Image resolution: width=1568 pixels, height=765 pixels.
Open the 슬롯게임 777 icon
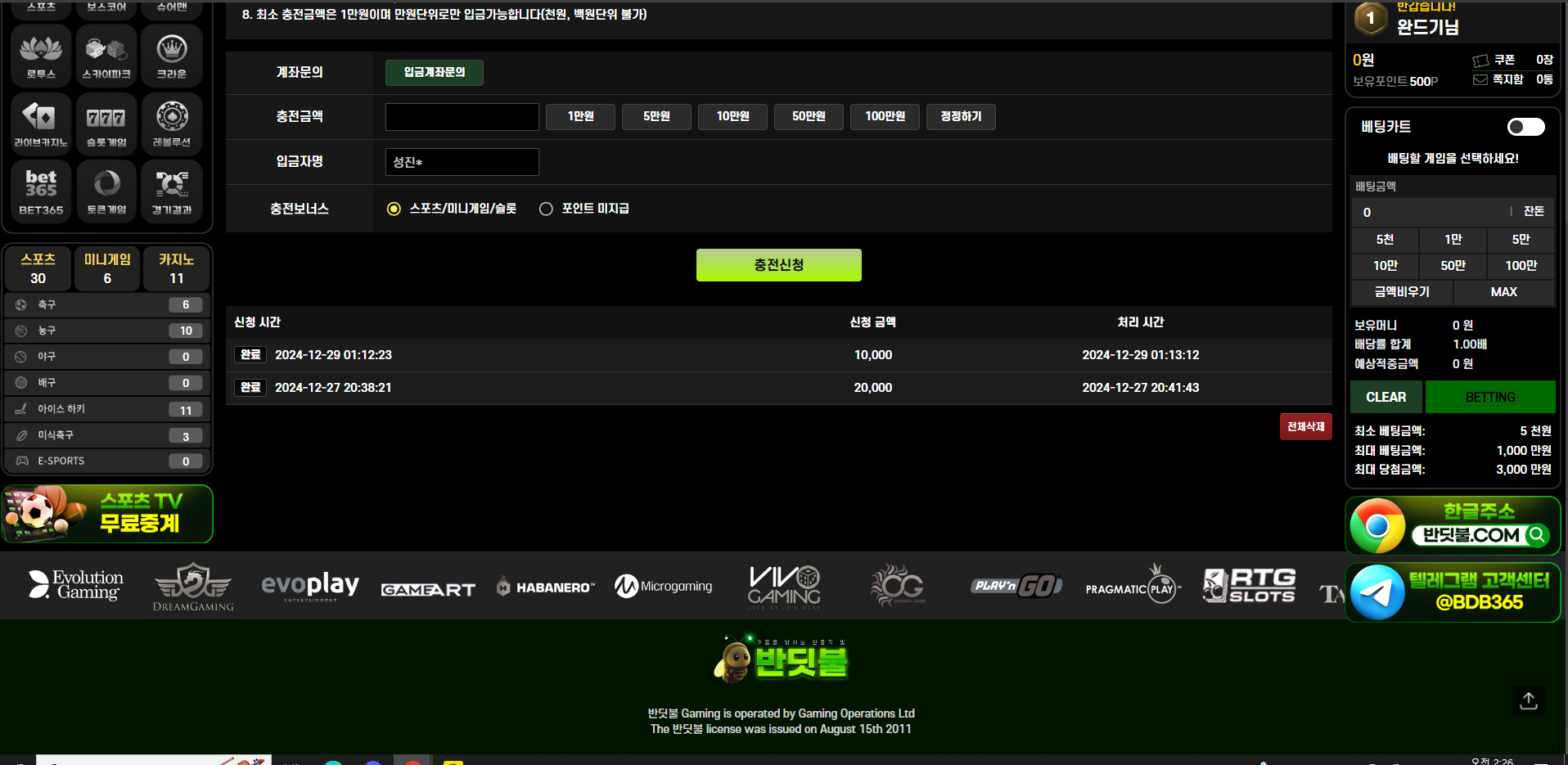[106, 124]
